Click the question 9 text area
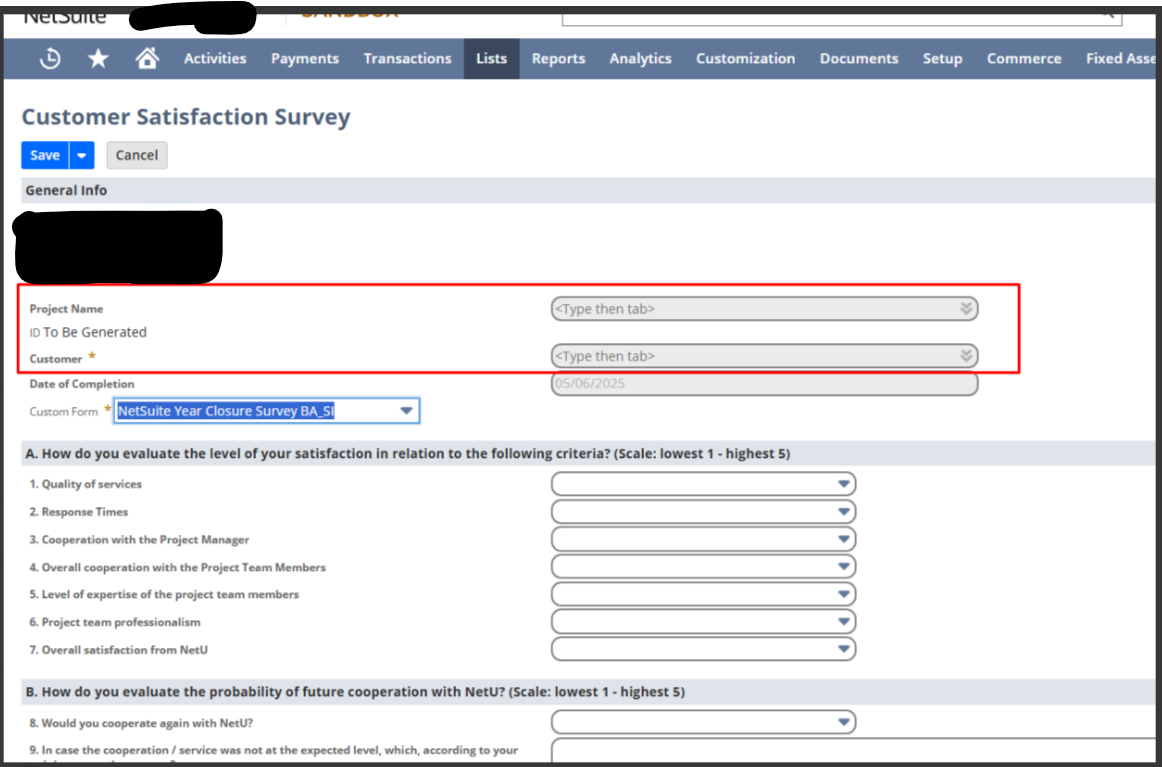 855,749
